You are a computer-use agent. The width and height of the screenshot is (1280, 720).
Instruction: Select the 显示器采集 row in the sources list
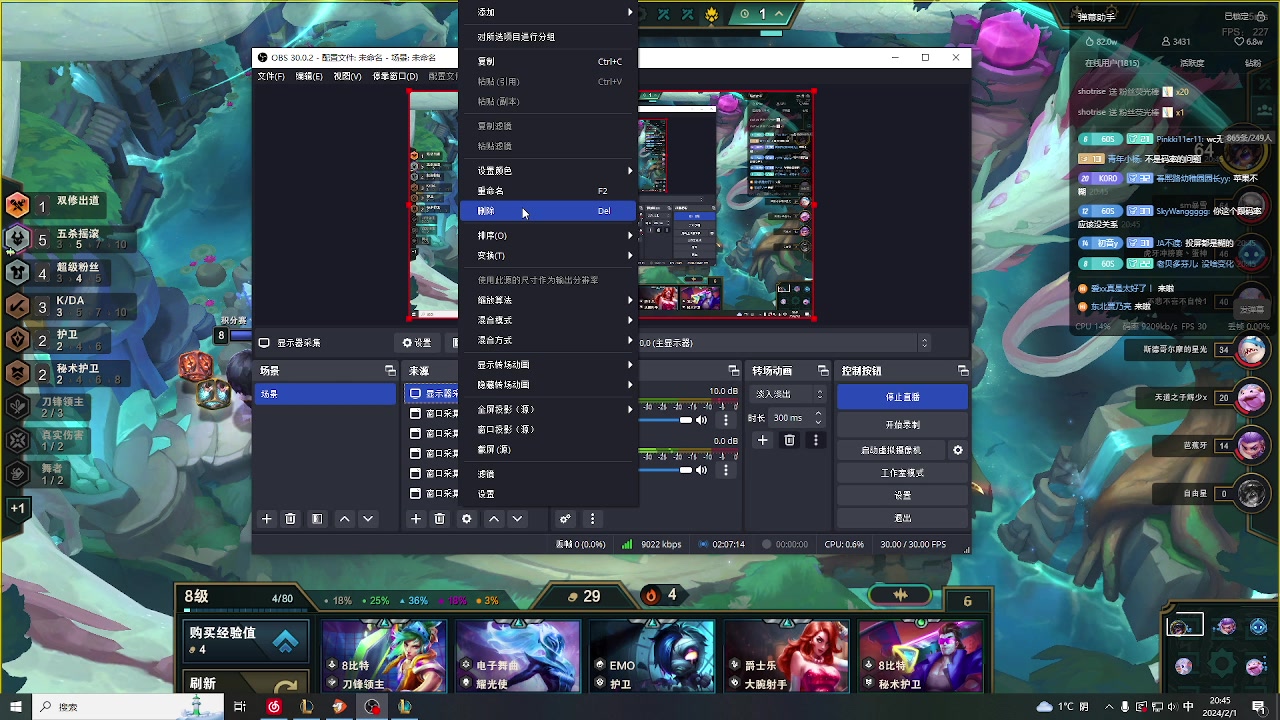pos(433,394)
